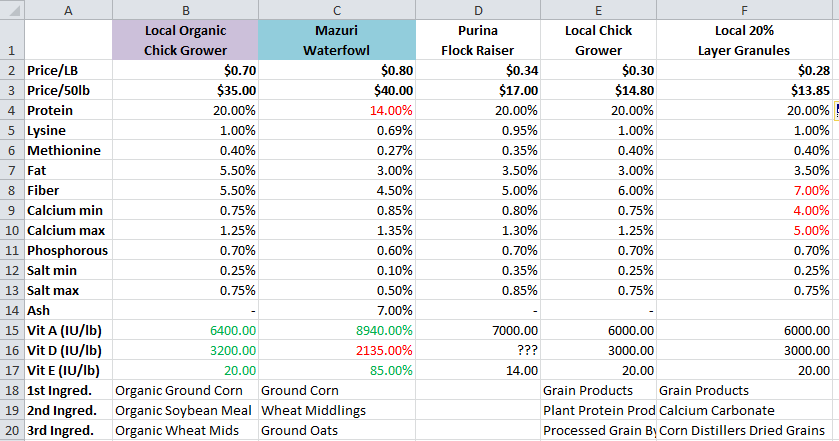This screenshot has width=839, height=441.
Task: Select the purple Local Organic Chick Grower cell
Action: [185, 40]
